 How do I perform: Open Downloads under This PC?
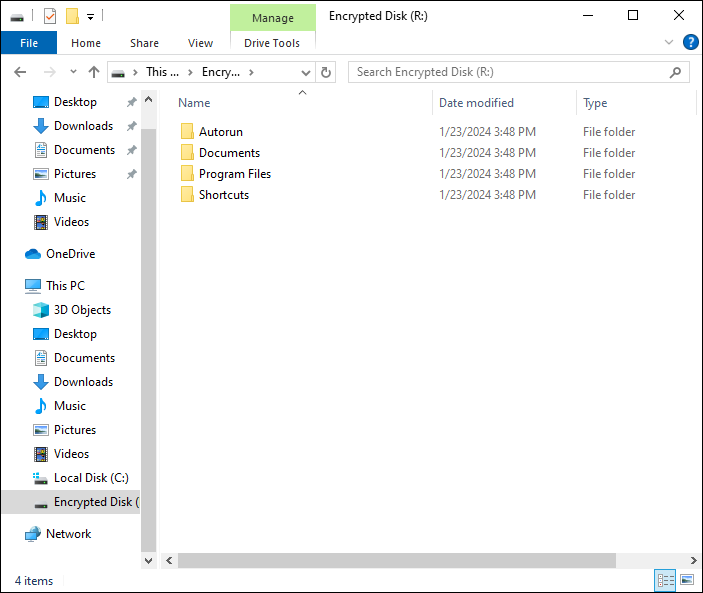(83, 382)
